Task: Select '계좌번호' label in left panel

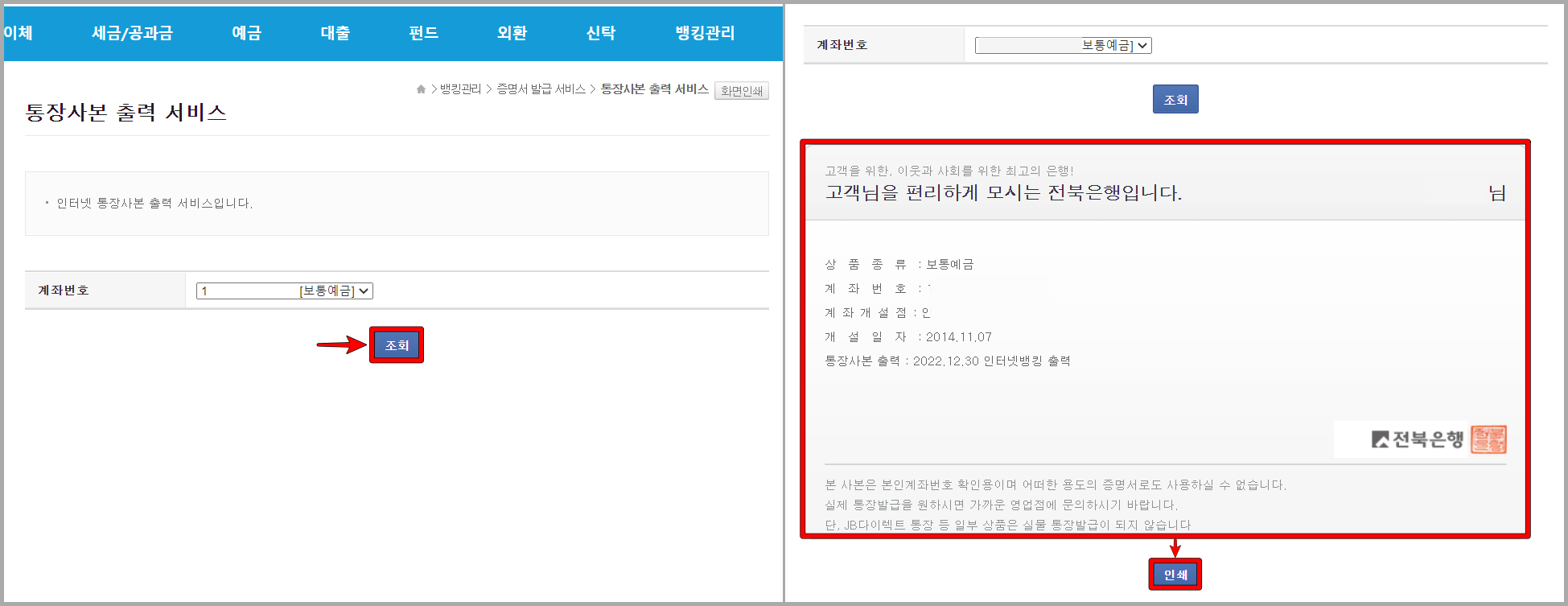Action: (x=64, y=291)
